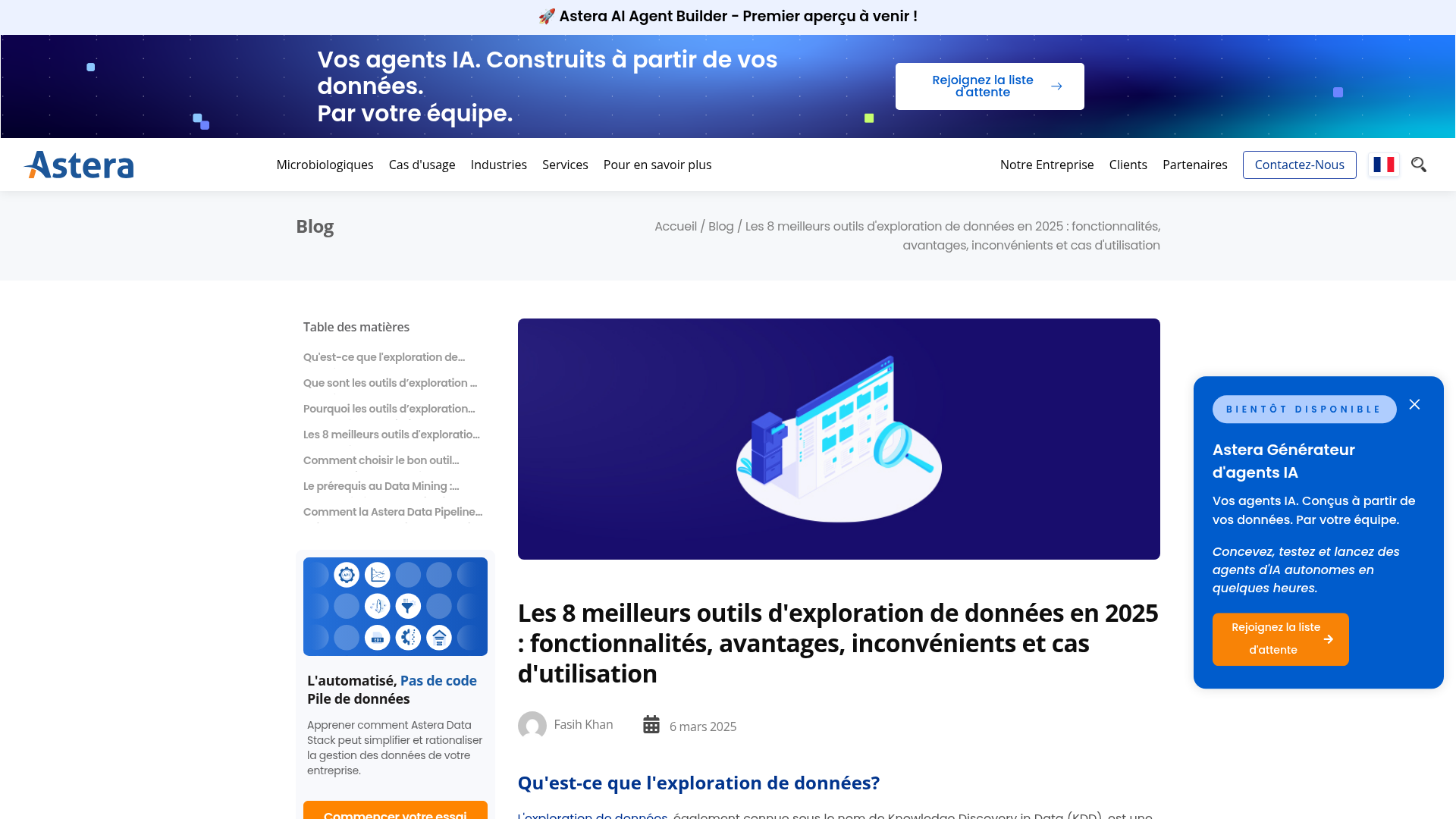
Task: Click the French flag language selector
Action: [1384, 165]
